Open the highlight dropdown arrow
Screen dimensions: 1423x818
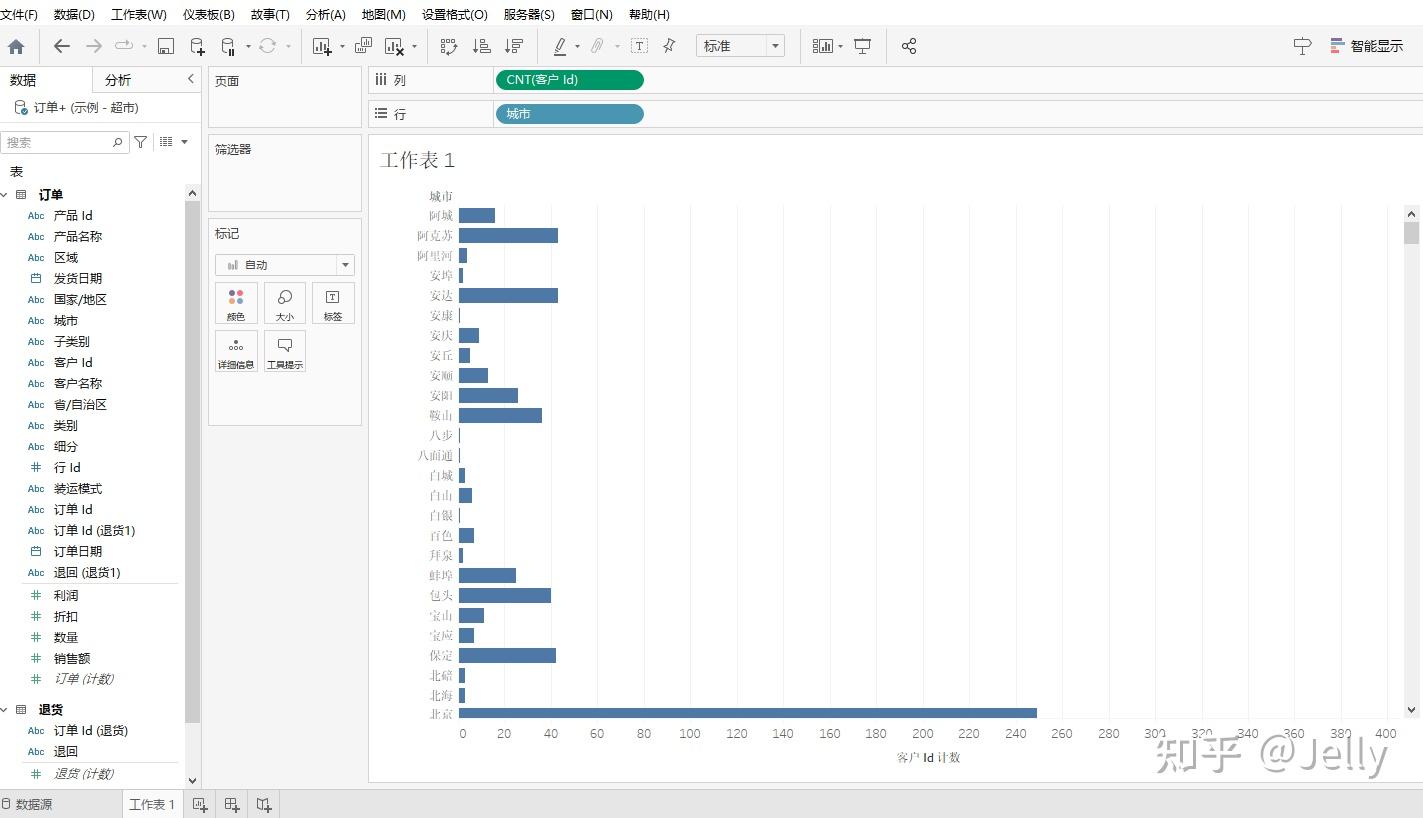(577, 46)
